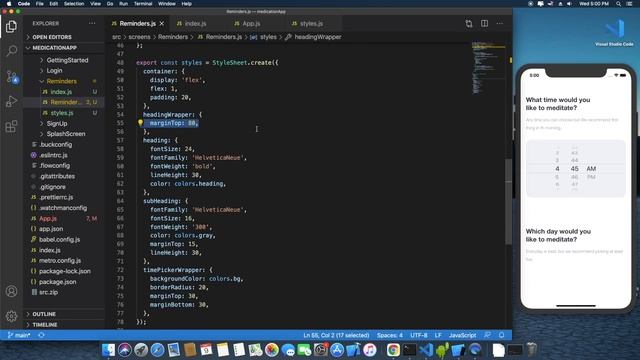Collapse the Reminders folder
Viewport: 640px width, 360px height.
pyautogui.click(x=63, y=81)
